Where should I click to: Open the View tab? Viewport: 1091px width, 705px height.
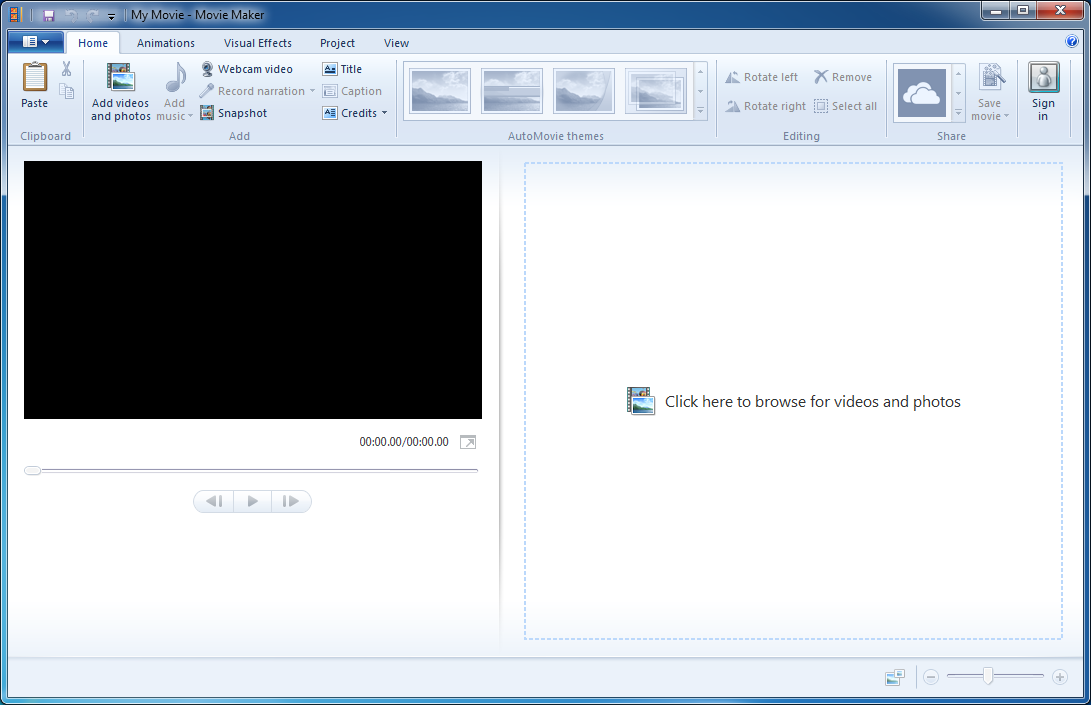[x=396, y=42]
